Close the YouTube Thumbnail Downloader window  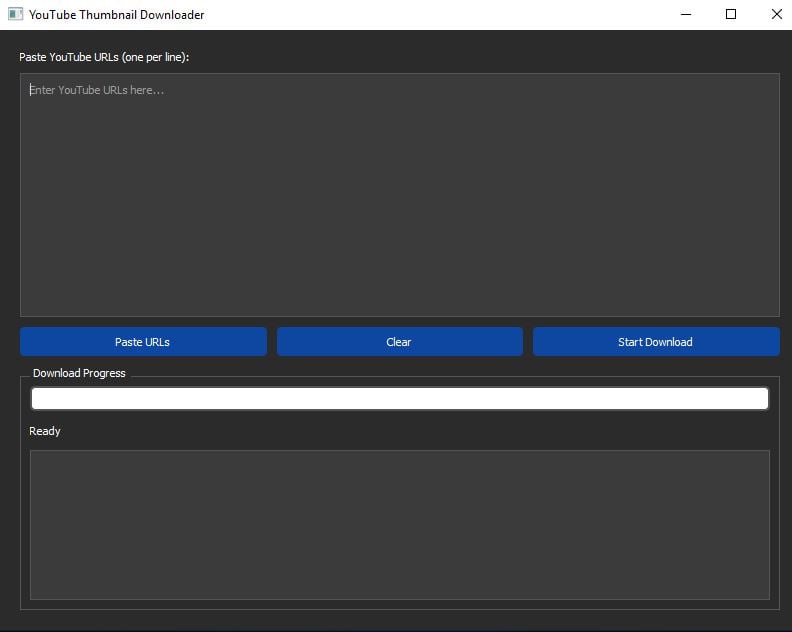(777, 15)
